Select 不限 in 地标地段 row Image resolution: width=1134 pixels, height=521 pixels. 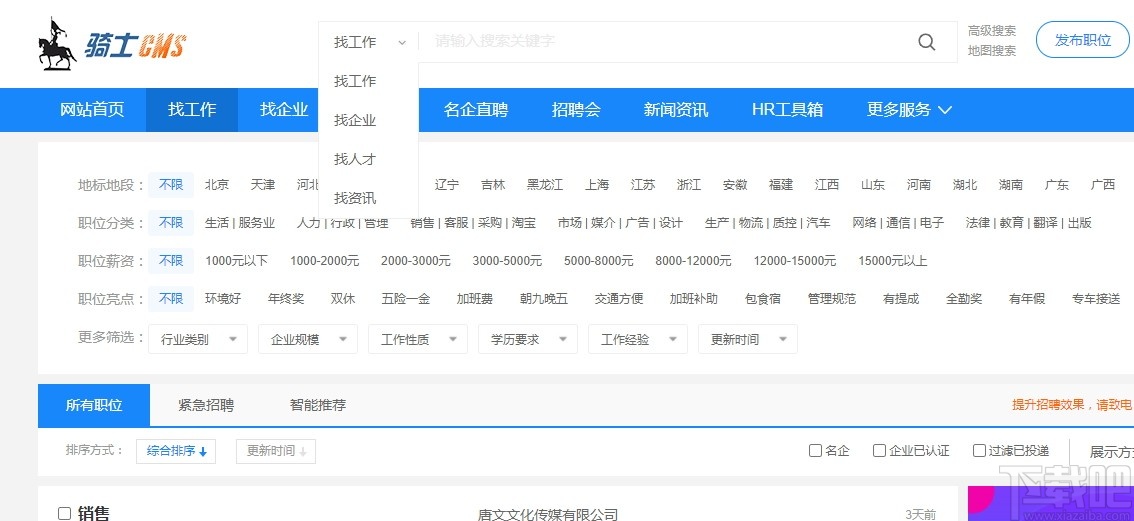[x=171, y=185]
